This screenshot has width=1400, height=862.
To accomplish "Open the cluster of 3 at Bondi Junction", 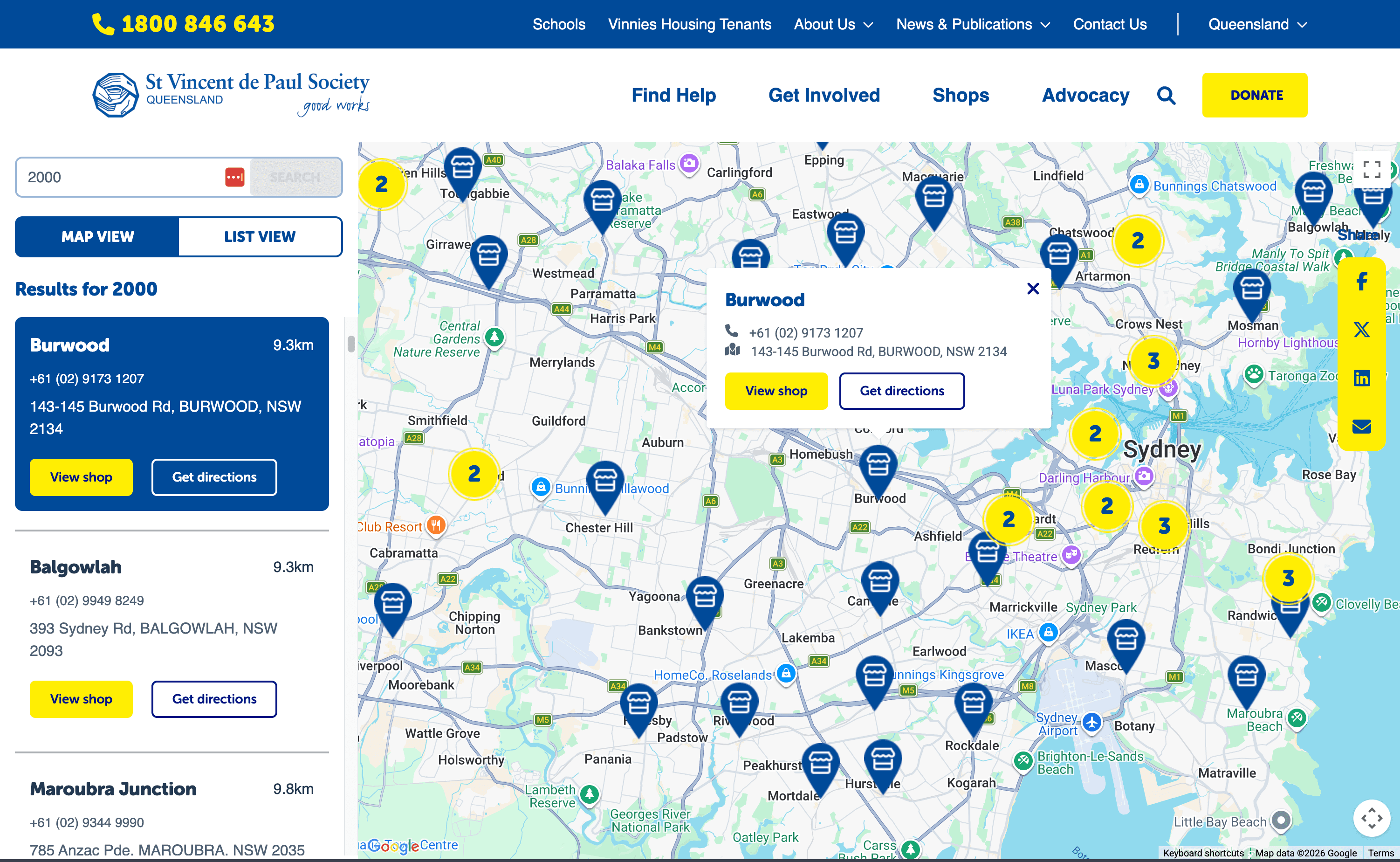I will [1288, 578].
